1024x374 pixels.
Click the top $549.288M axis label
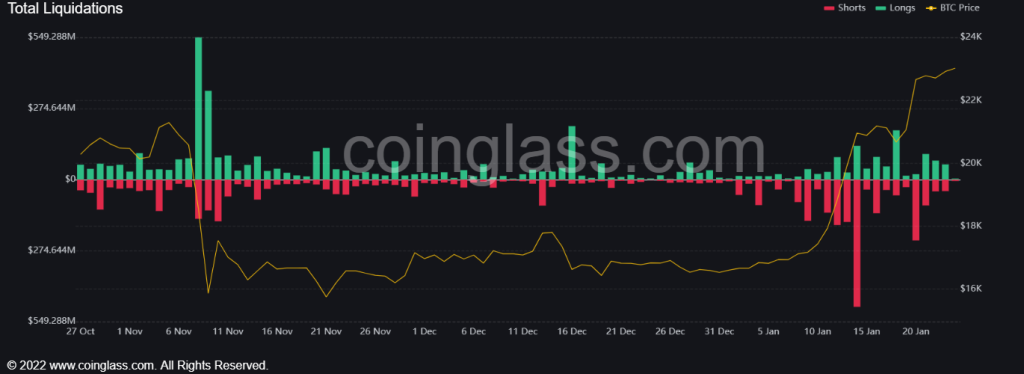pos(51,37)
